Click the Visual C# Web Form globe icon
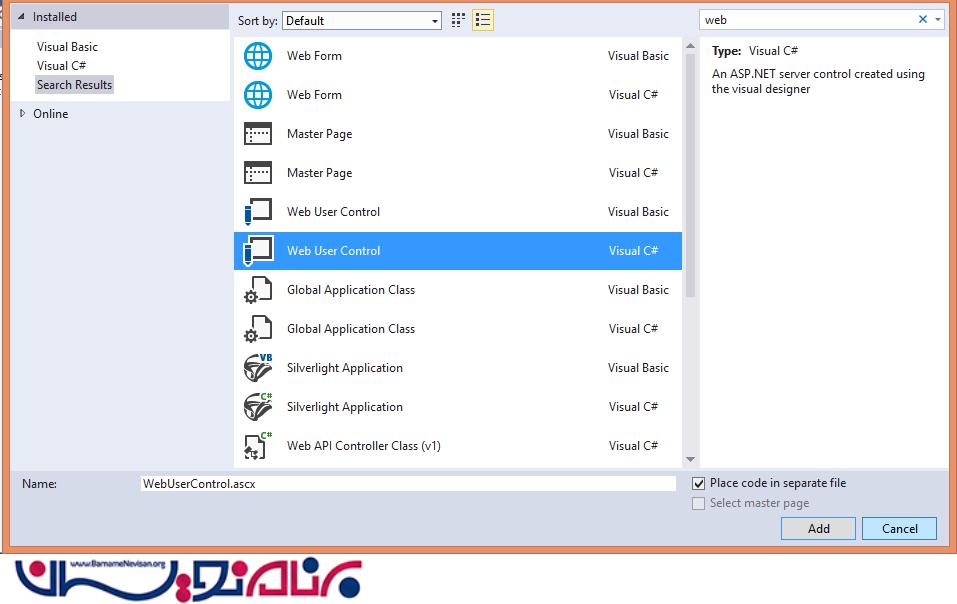Image resolution: width=957 pixels, height=604 pixels. click(x=258, y=95)
